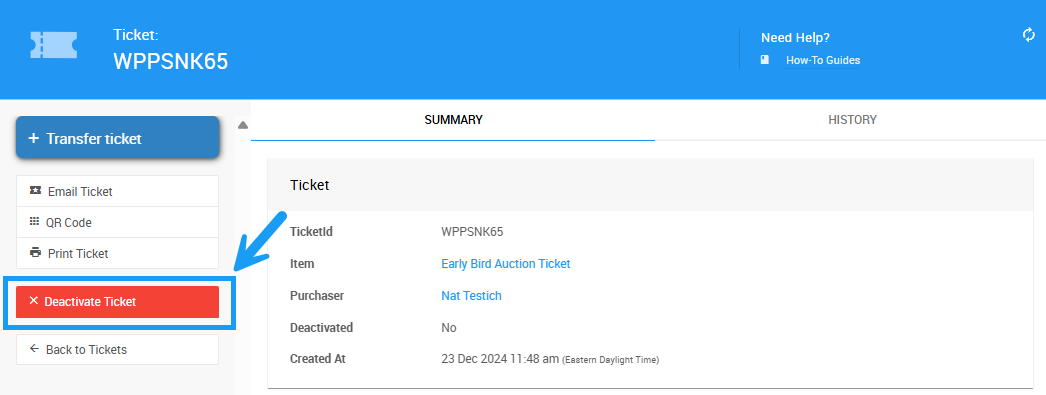This screenshot has height=395, width=1046.
Task: Click the red Deactivate Ticket button
Action: (117, 302)
